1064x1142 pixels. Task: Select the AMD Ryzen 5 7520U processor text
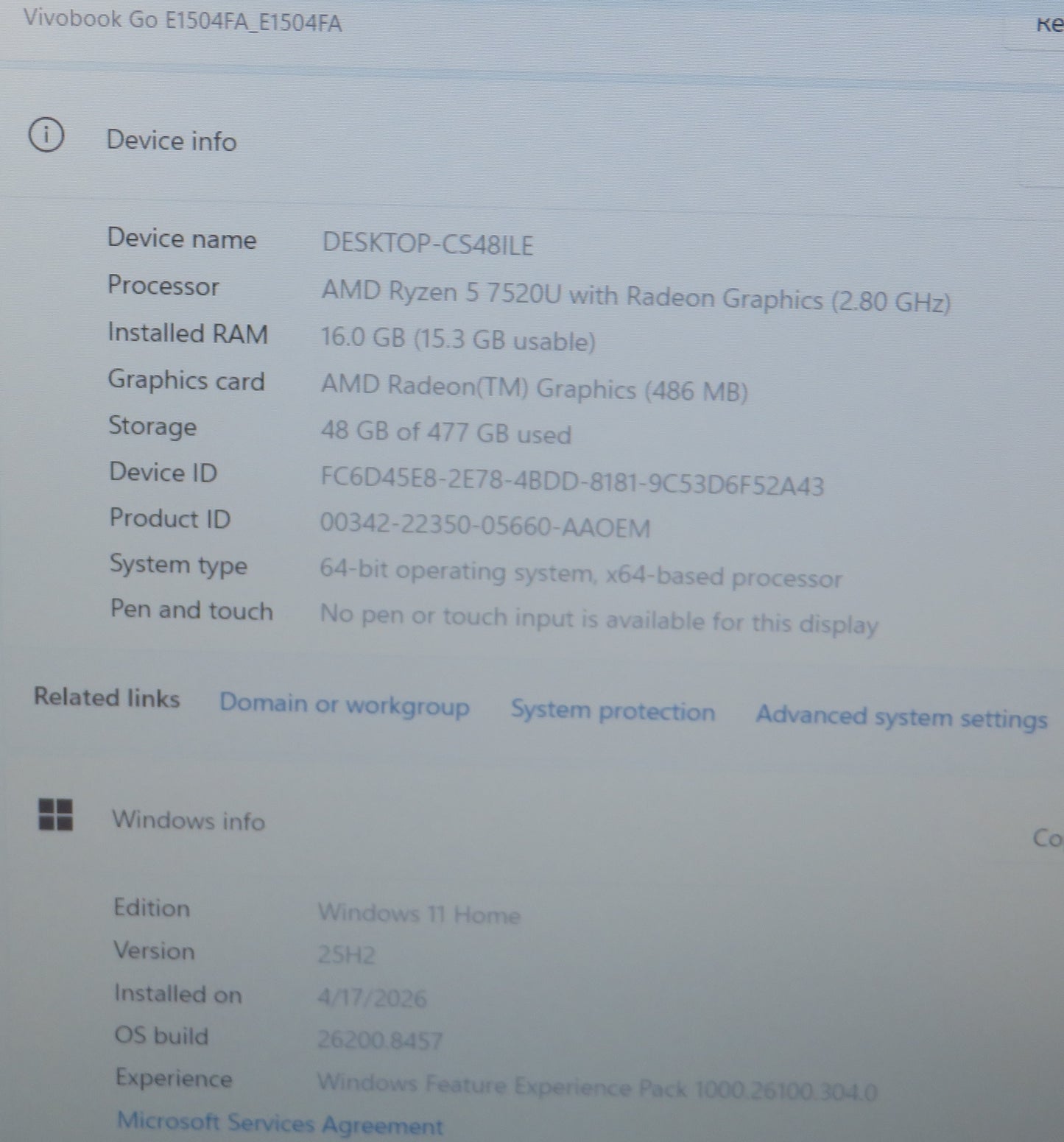coord(636,296)
